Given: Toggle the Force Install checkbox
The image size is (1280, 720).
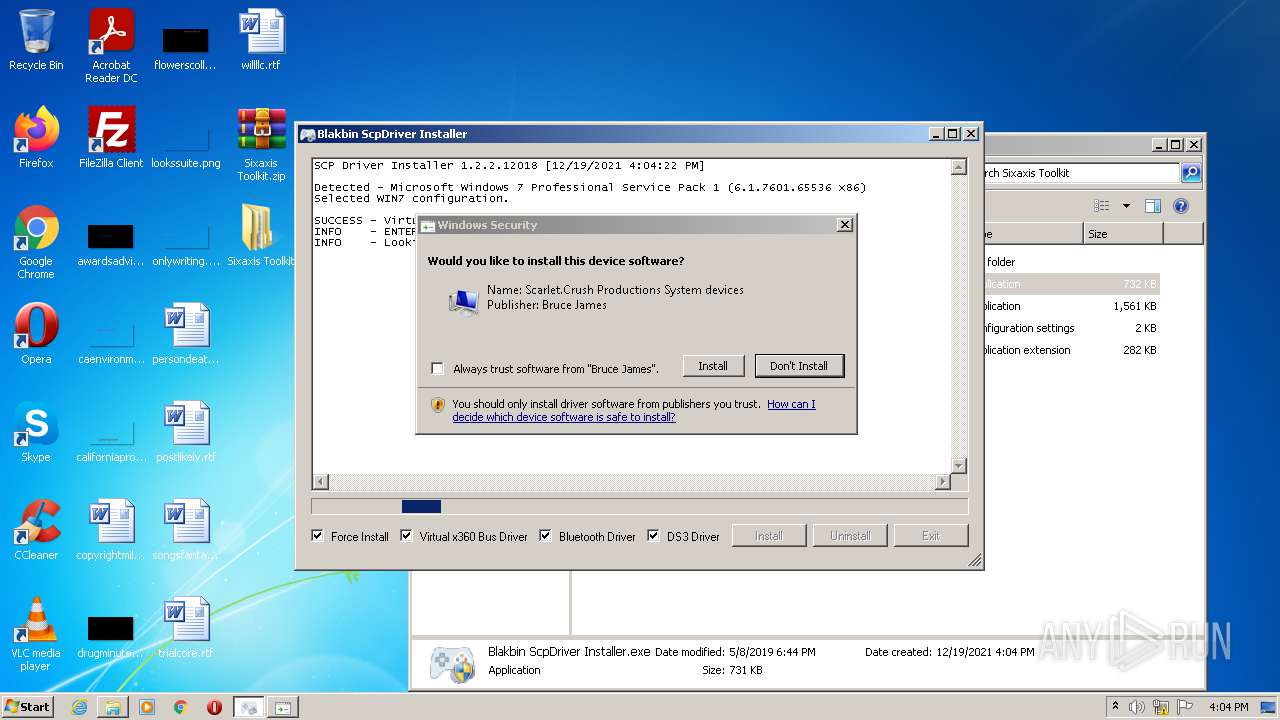Looking at the screenshot, I should tap(318, 536).
